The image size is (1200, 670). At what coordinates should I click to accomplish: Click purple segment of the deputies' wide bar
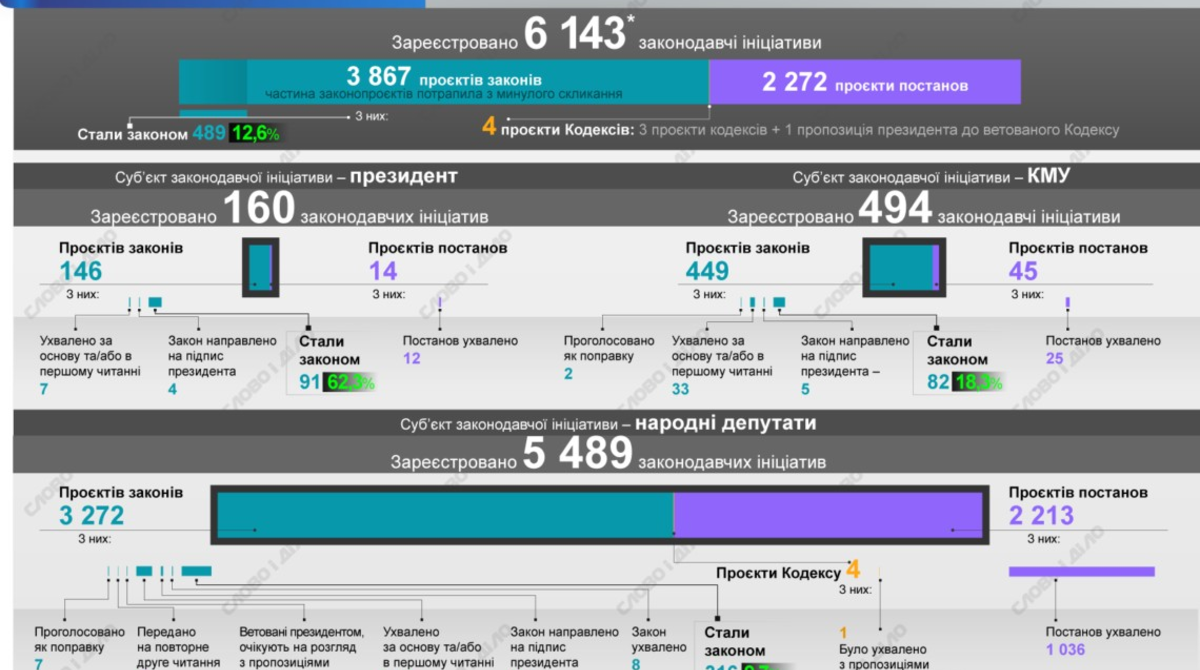click(827, 515)
